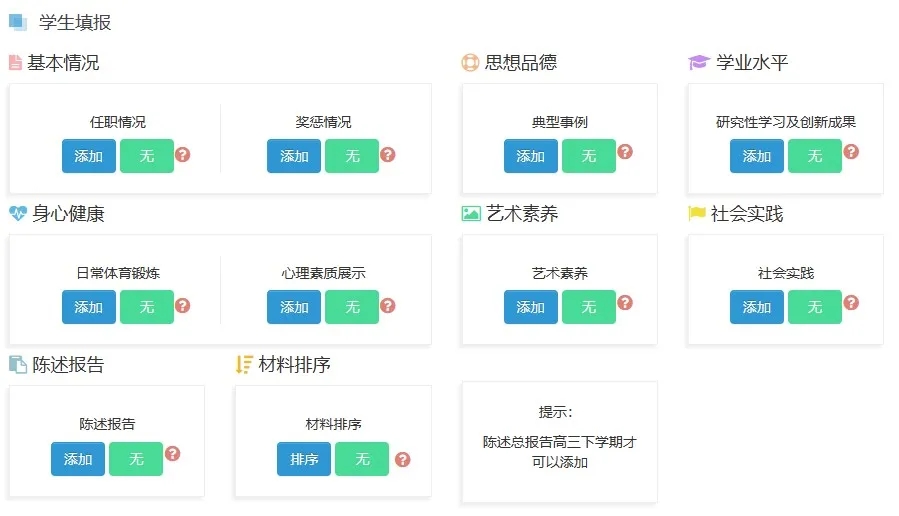Add a new 任职情况 entry
Image resolution: width=899 pixels, height=516 pixels.
click(88, 156)
